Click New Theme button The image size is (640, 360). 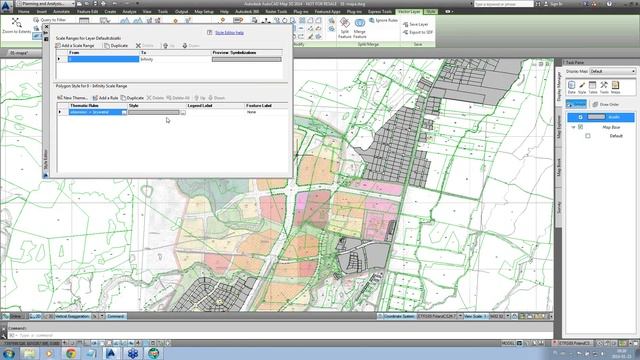click(x=72, y=98)
